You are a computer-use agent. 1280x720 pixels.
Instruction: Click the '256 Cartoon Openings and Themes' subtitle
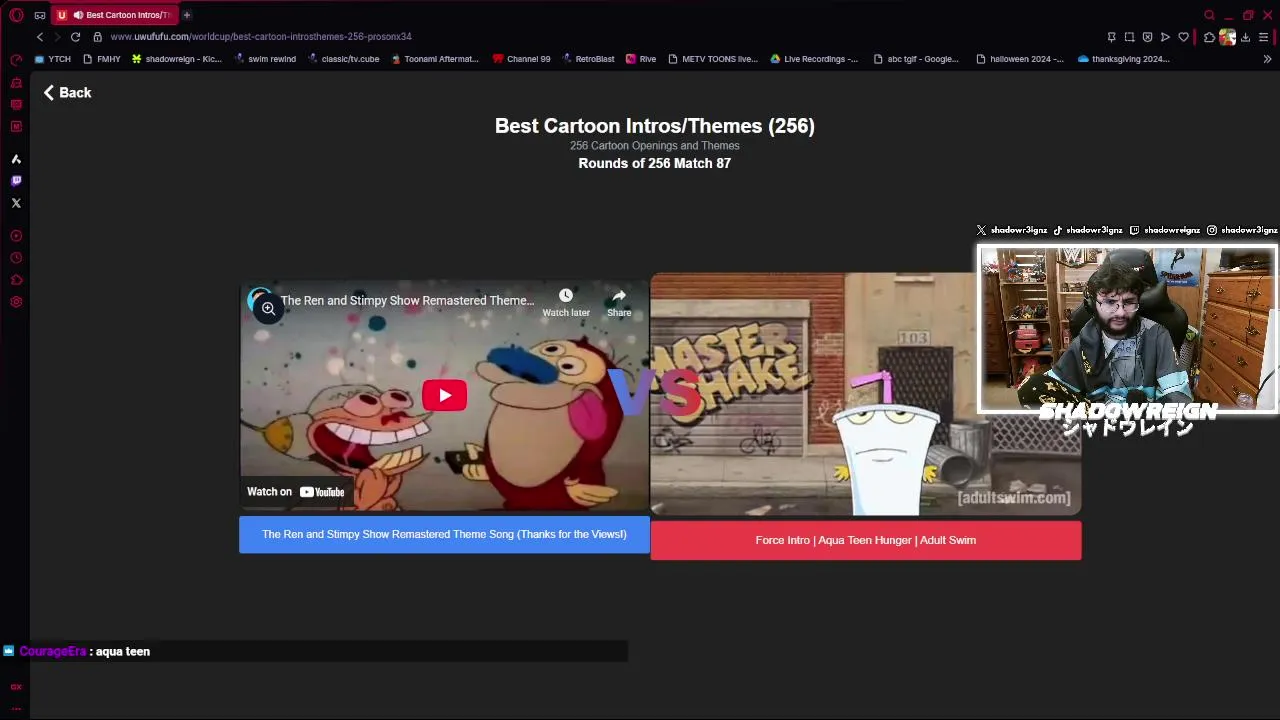pyautogui.click(x=655, y=146)
